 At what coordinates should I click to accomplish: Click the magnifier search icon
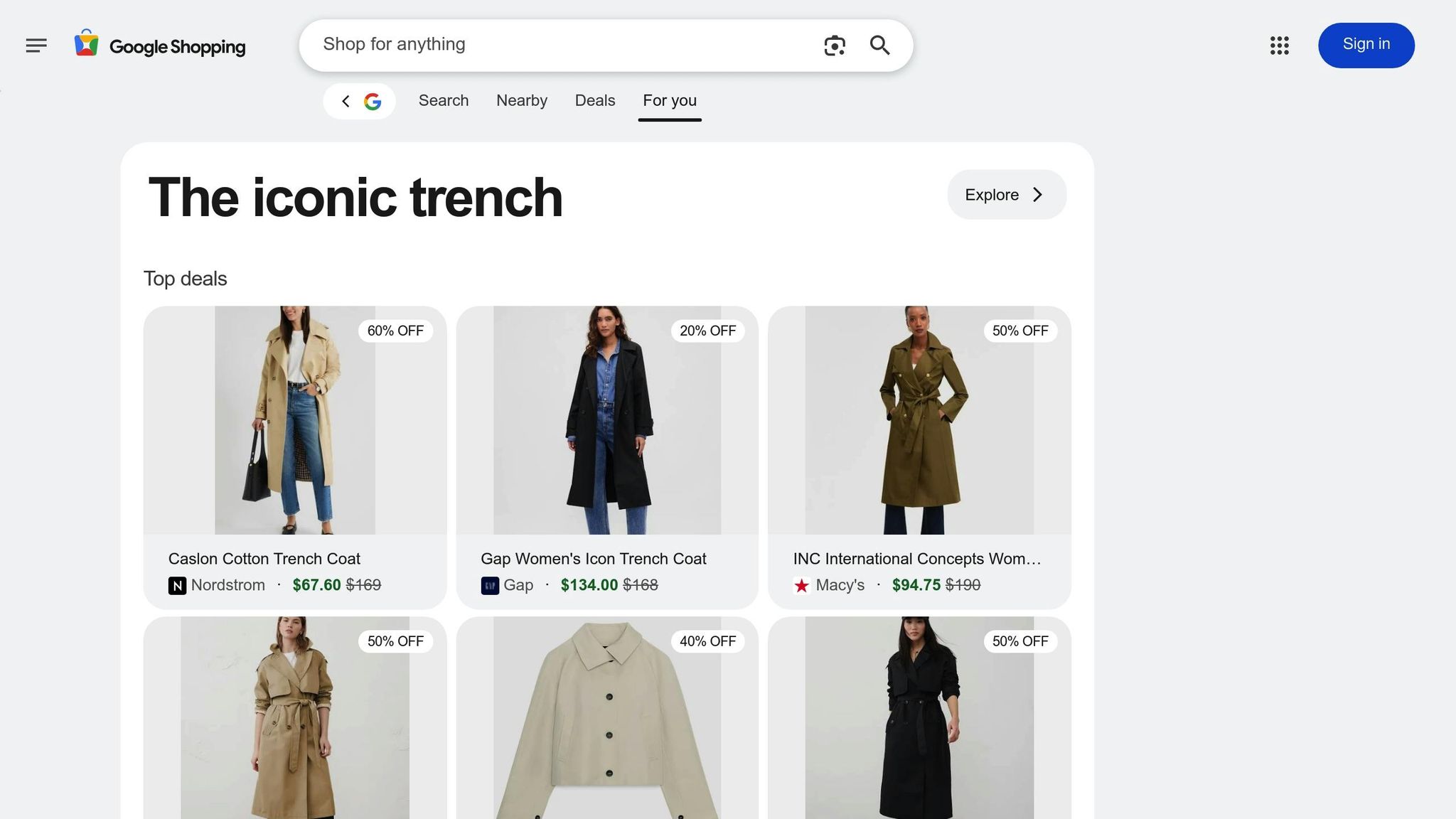(x=880, y=45)
